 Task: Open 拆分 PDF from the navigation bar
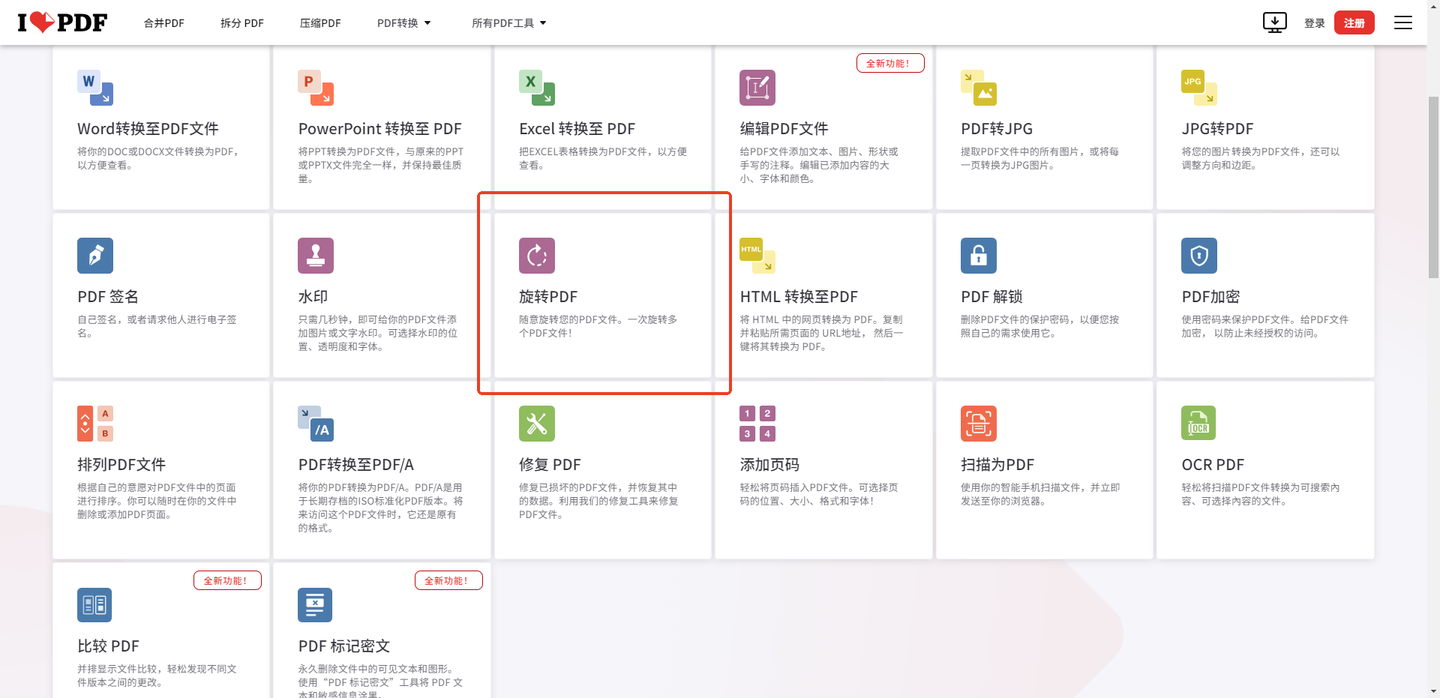pos(242,23)
